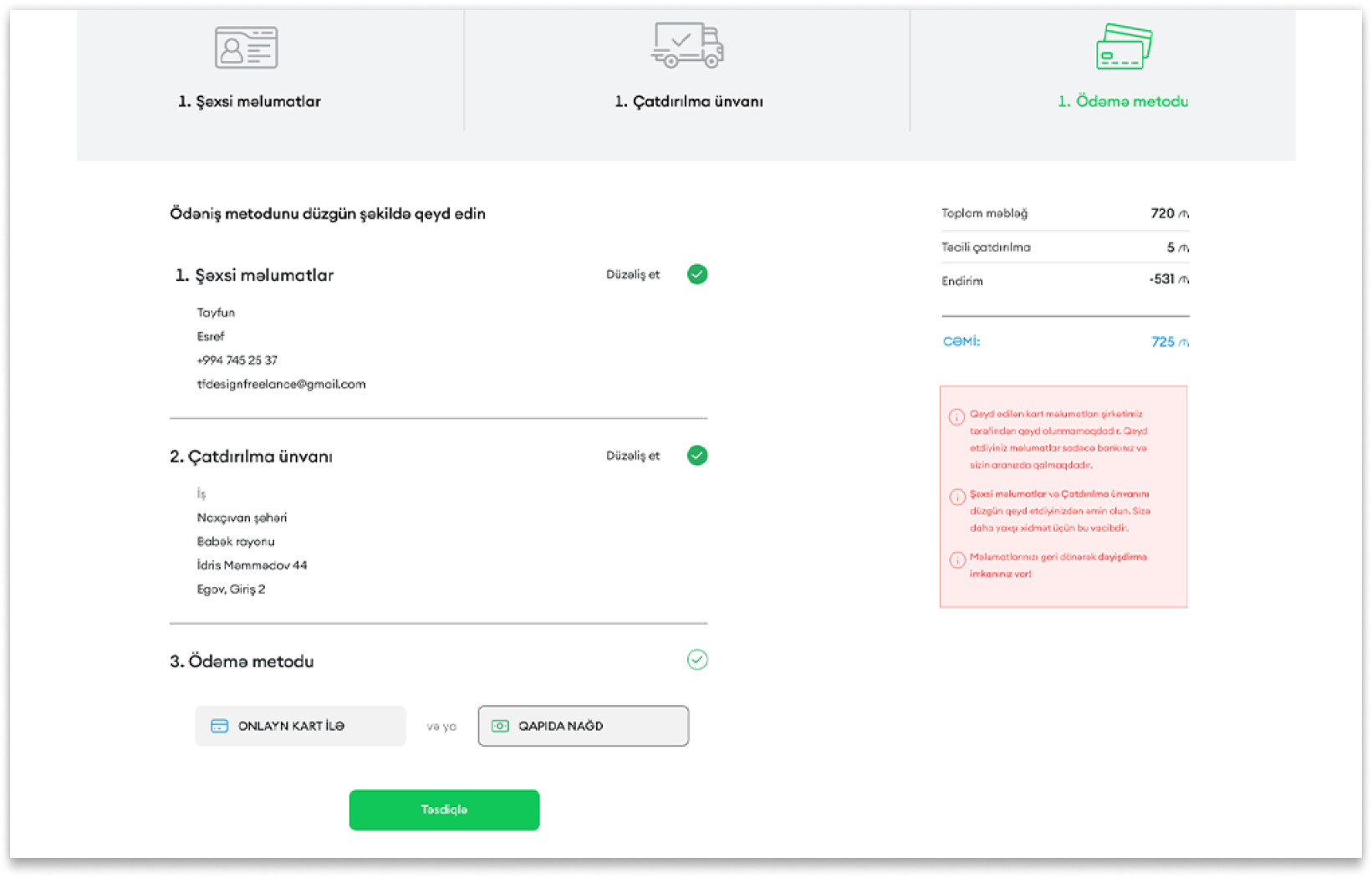This screenshot has width=1372, height=878.
Task: Open the Çatdırılma ünvanı step tab
Action: pos(688,101)
